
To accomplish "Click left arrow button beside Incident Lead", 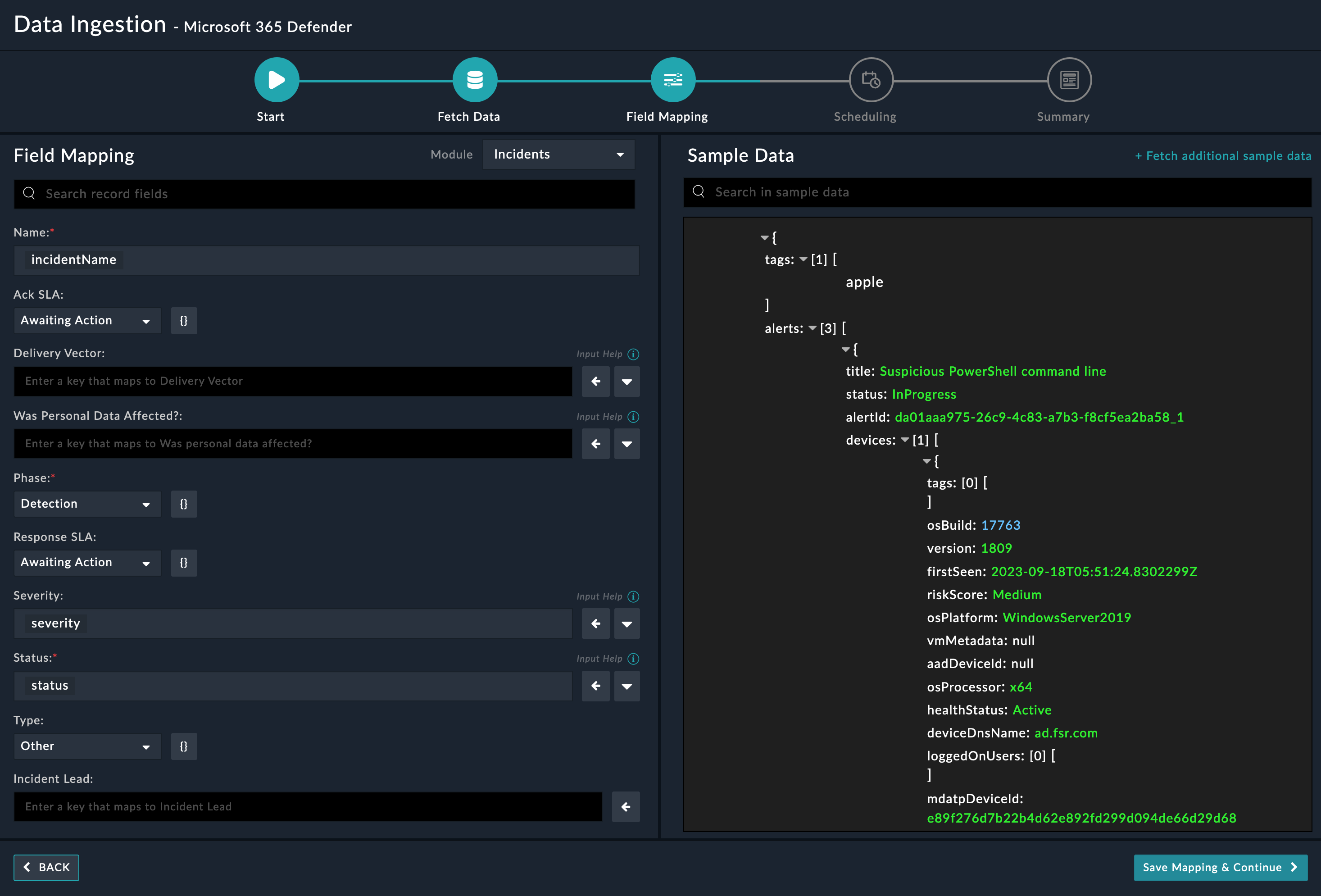I will click(626, 807).
